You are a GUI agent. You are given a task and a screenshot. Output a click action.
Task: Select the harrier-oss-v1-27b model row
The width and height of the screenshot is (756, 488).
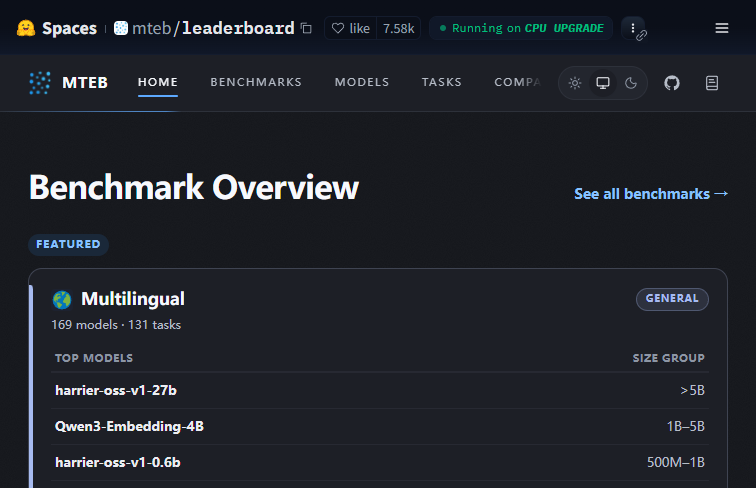[x=380, y=391]
